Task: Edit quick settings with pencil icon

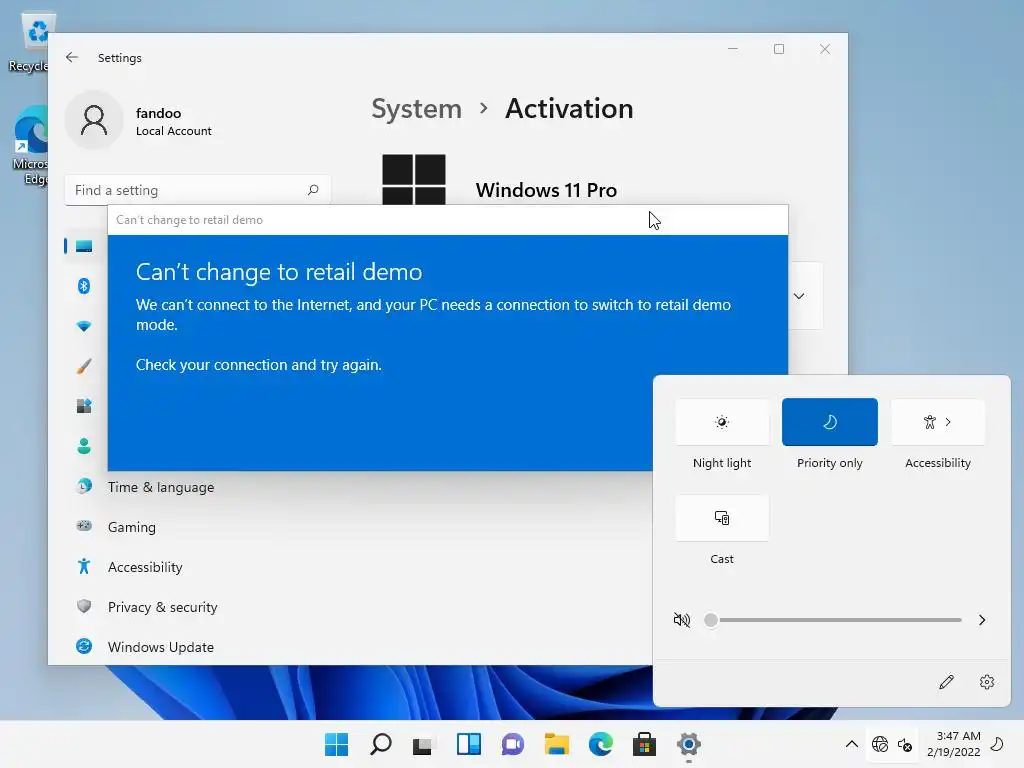Action: tap(946, 682)
